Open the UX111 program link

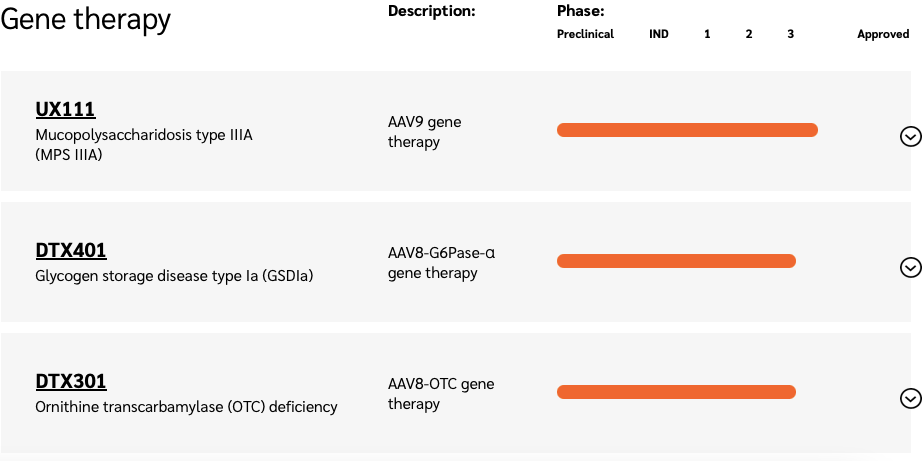click(x=65, y=109)
